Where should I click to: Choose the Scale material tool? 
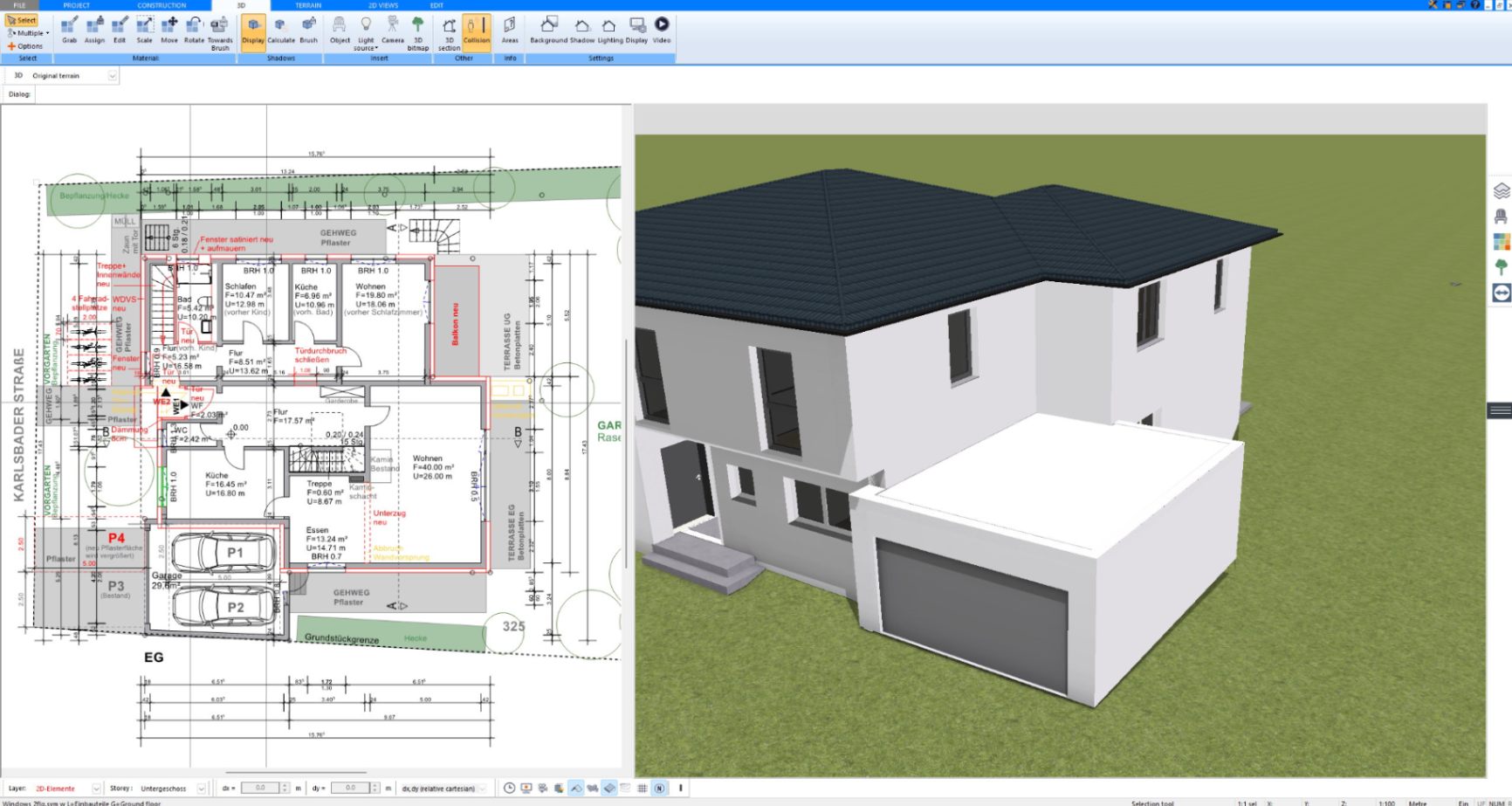tap(144, 30)
